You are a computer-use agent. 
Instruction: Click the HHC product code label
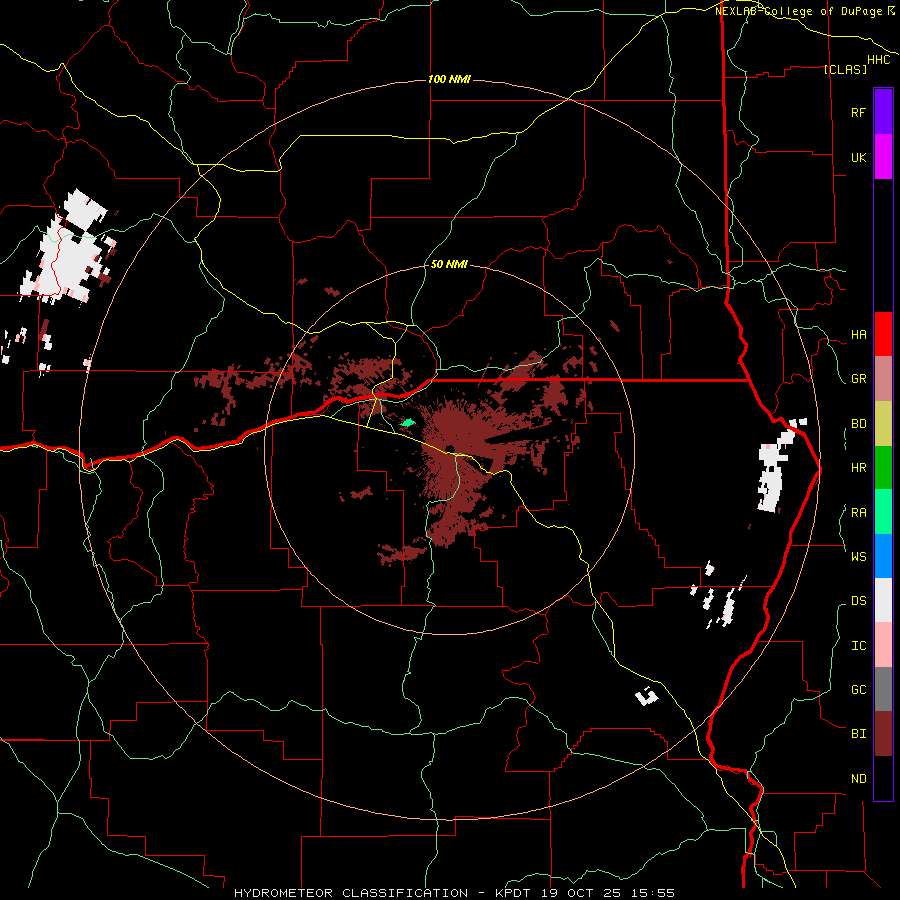click(878, 60)
